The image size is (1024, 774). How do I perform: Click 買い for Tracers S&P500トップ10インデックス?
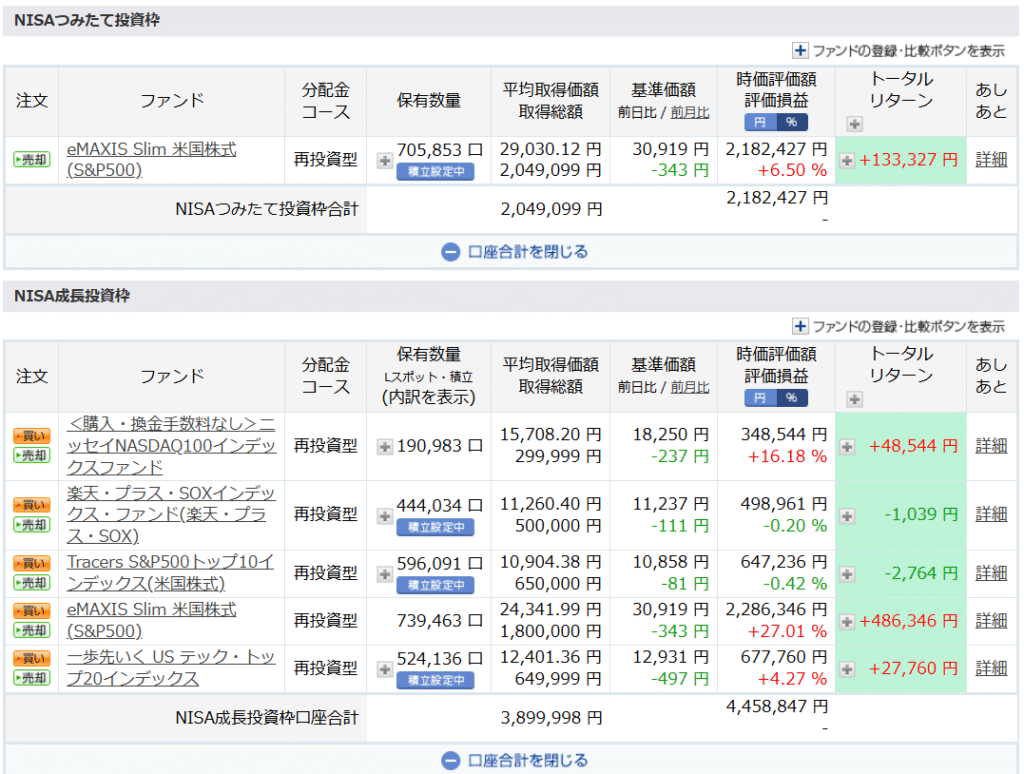[x=32, y=563]
